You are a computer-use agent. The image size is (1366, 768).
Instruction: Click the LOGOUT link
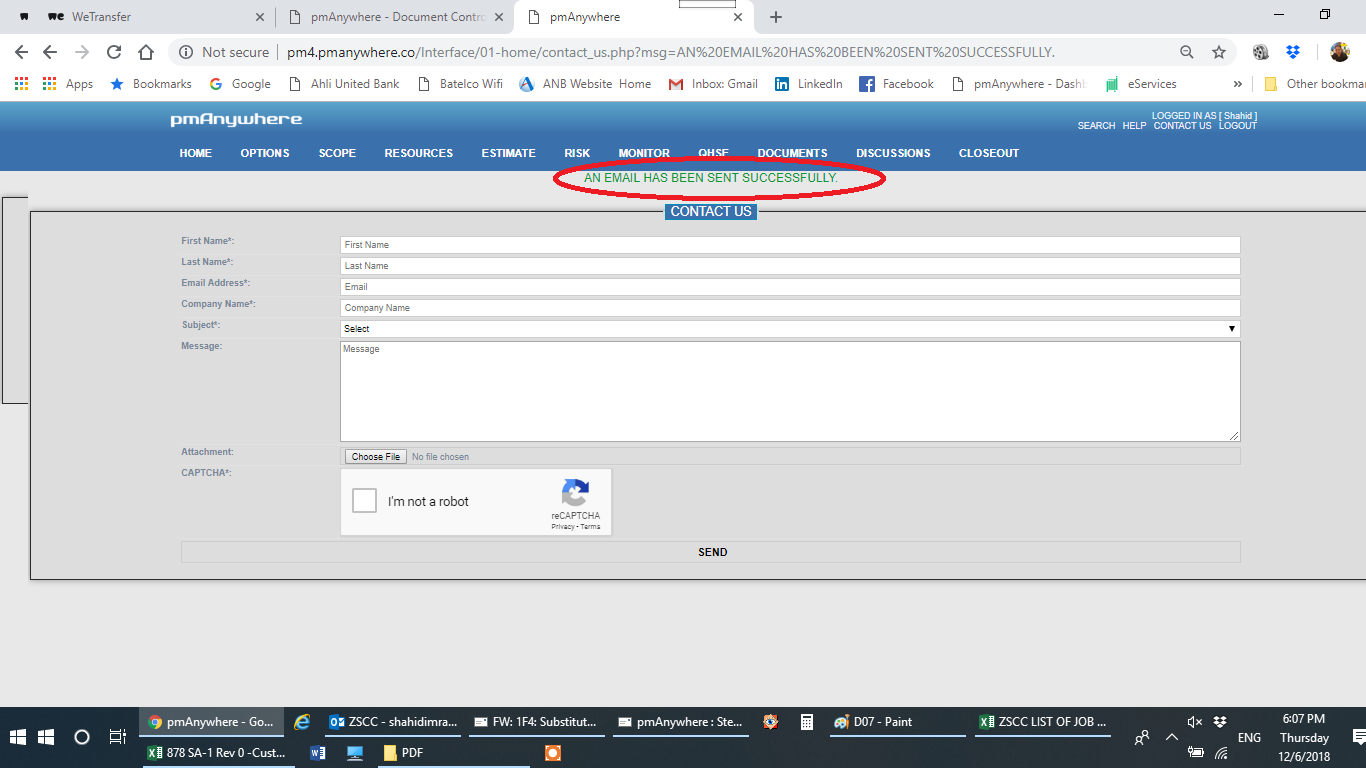(1237, 126)
